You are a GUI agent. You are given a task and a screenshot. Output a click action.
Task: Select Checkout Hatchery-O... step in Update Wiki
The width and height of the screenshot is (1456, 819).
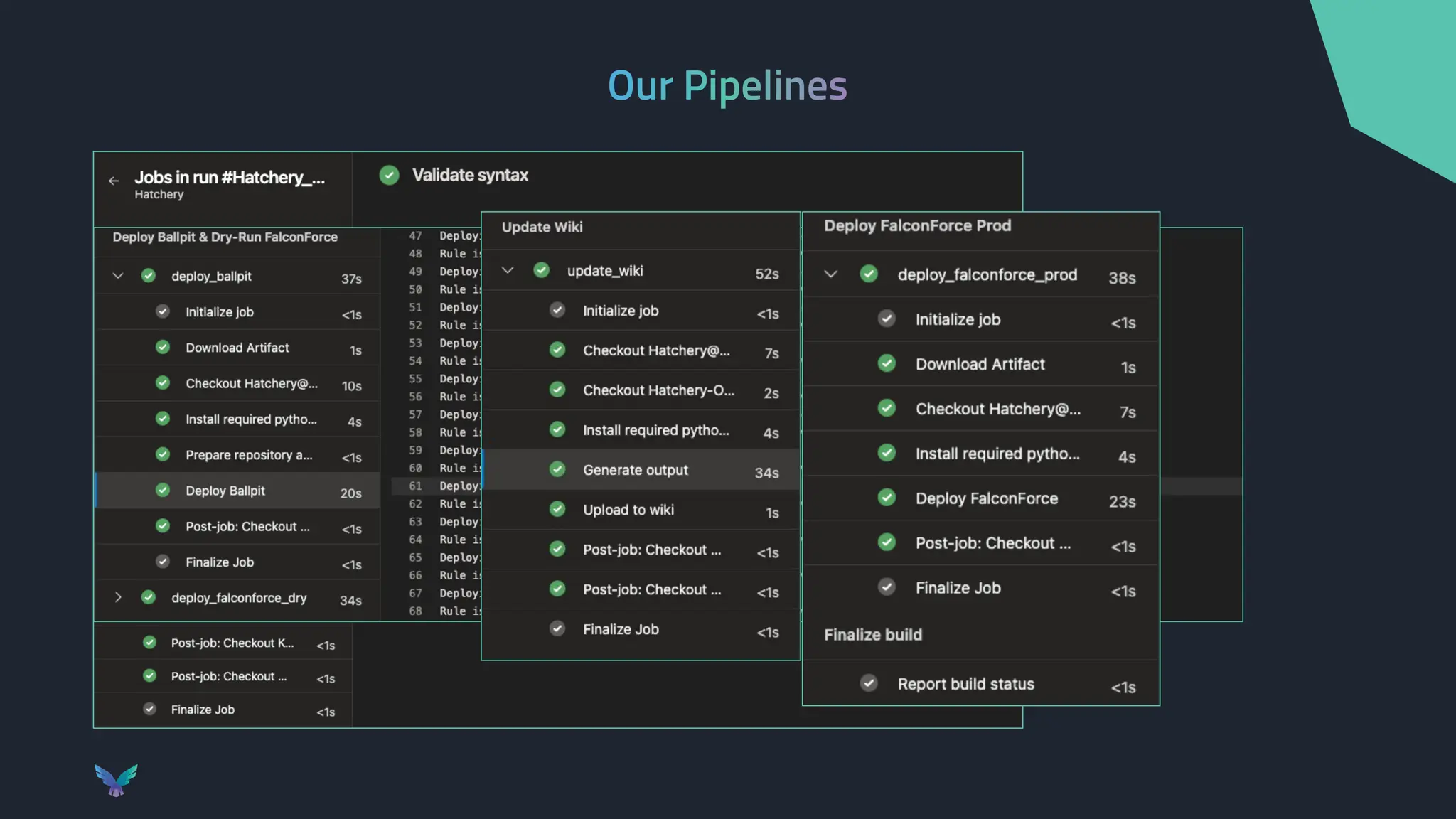tap(658, 390)
